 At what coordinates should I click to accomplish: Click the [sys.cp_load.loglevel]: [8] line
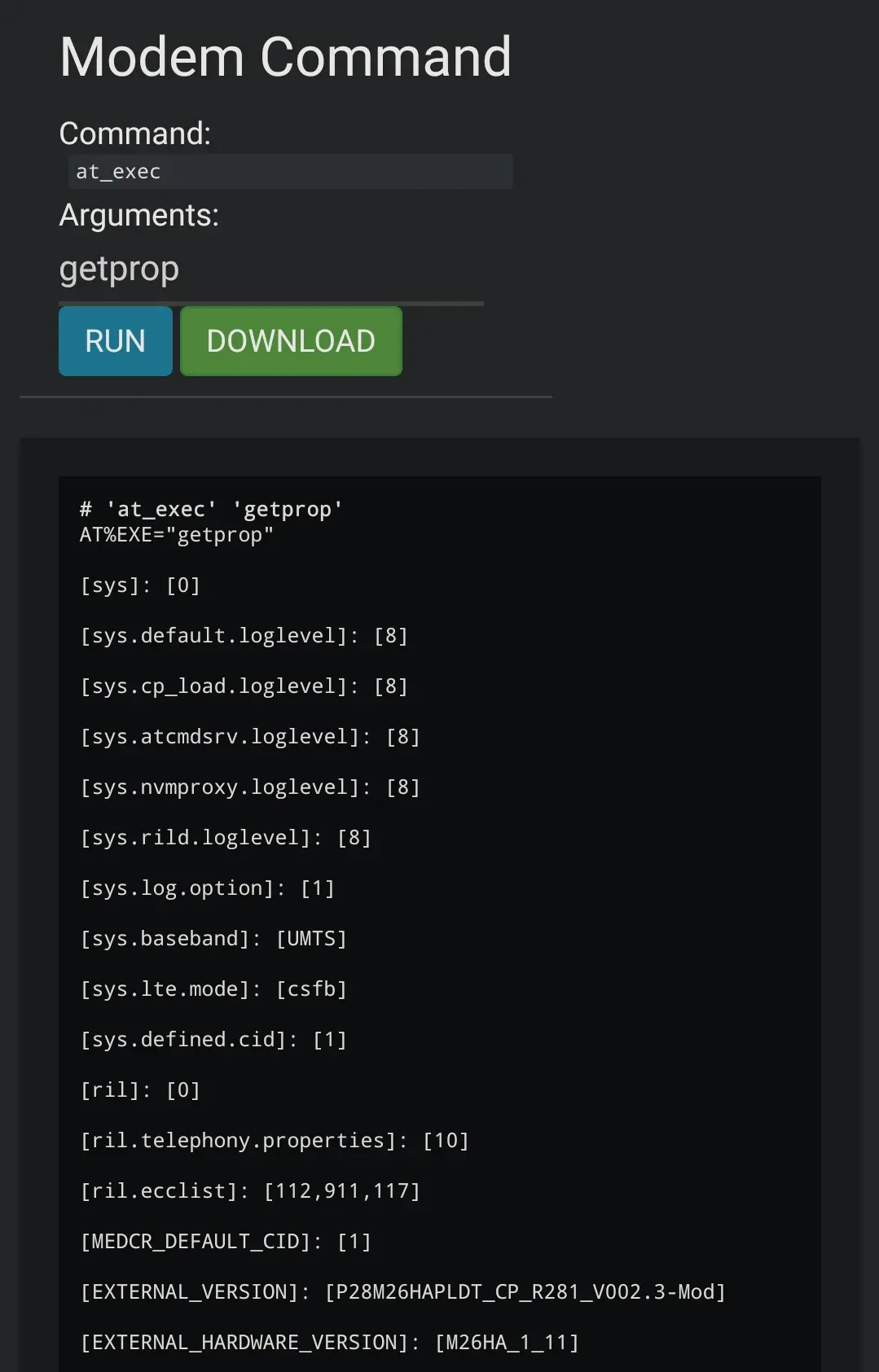244,686
